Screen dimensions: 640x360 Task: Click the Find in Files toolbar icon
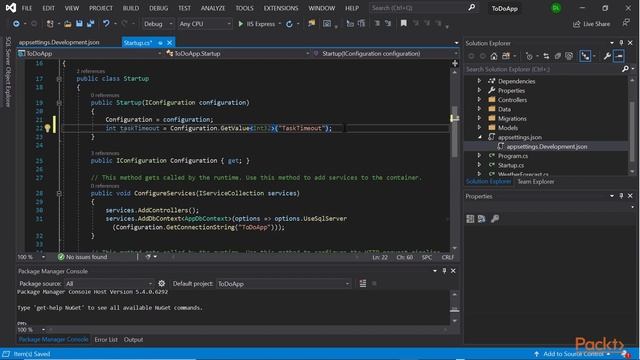tap(312, 24)
